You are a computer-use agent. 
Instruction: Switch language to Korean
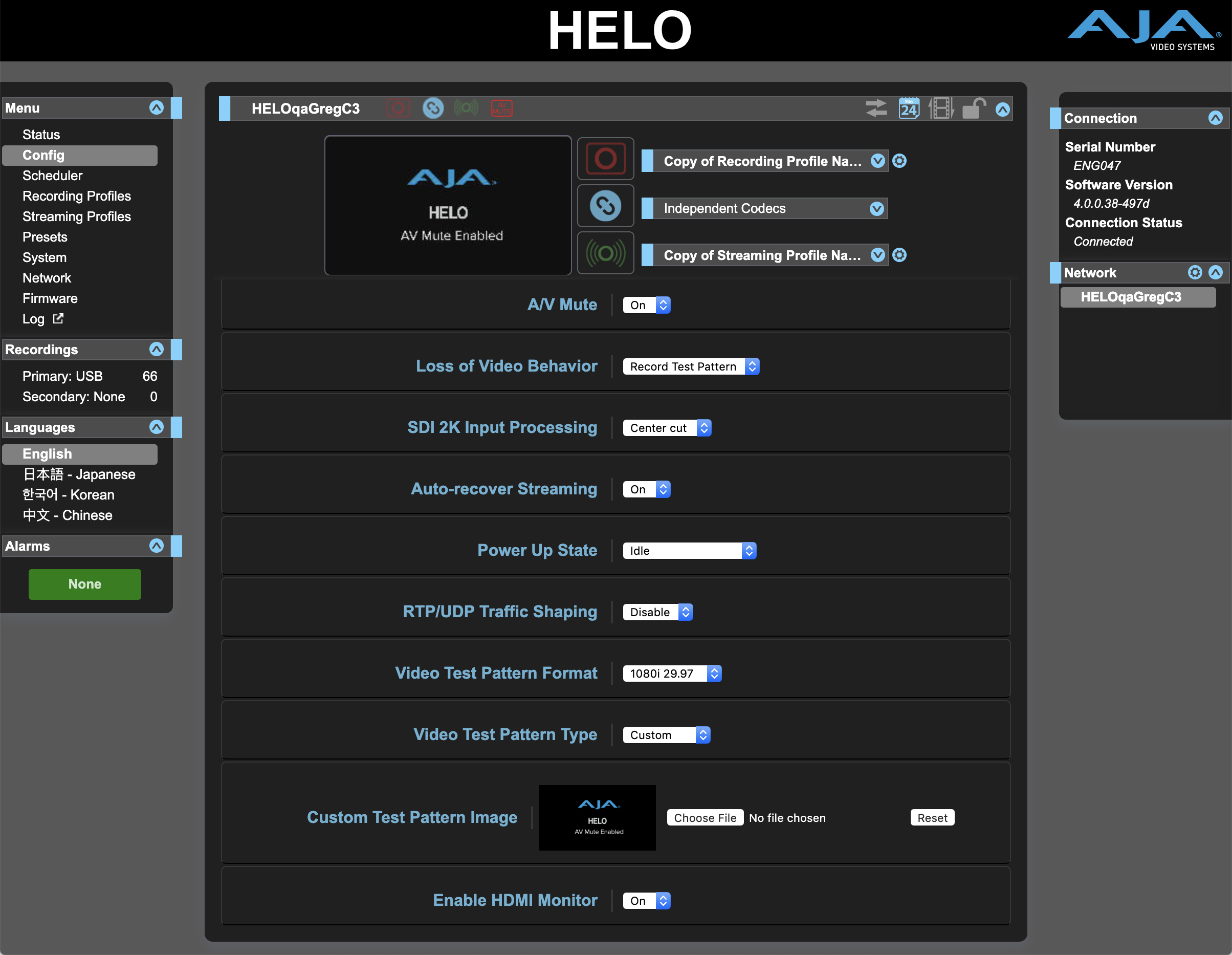click(x=69, y=494)
